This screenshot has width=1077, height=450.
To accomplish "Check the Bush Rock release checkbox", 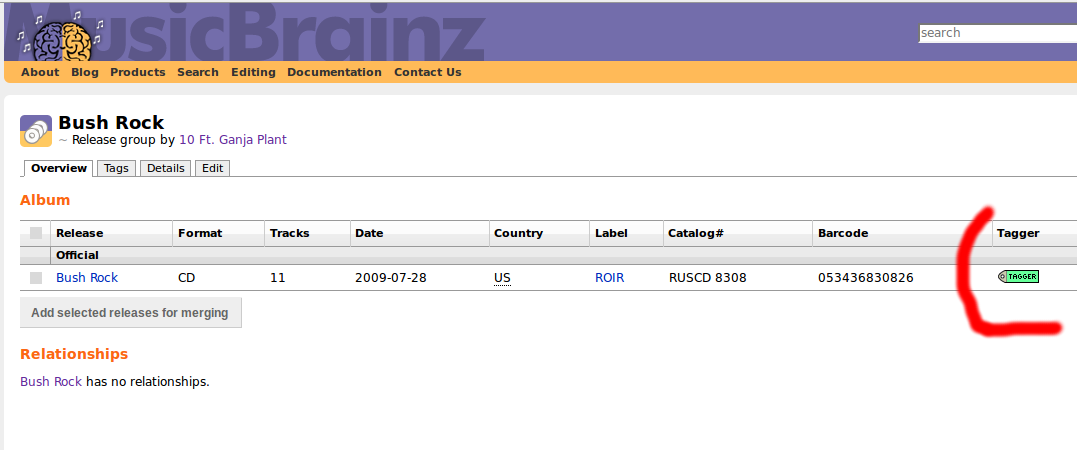I will click(36, 278).
